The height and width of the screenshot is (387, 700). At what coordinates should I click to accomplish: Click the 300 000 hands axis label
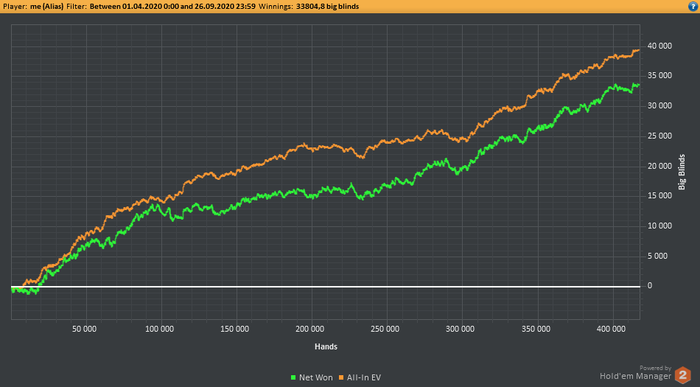(x=460, y=329)
